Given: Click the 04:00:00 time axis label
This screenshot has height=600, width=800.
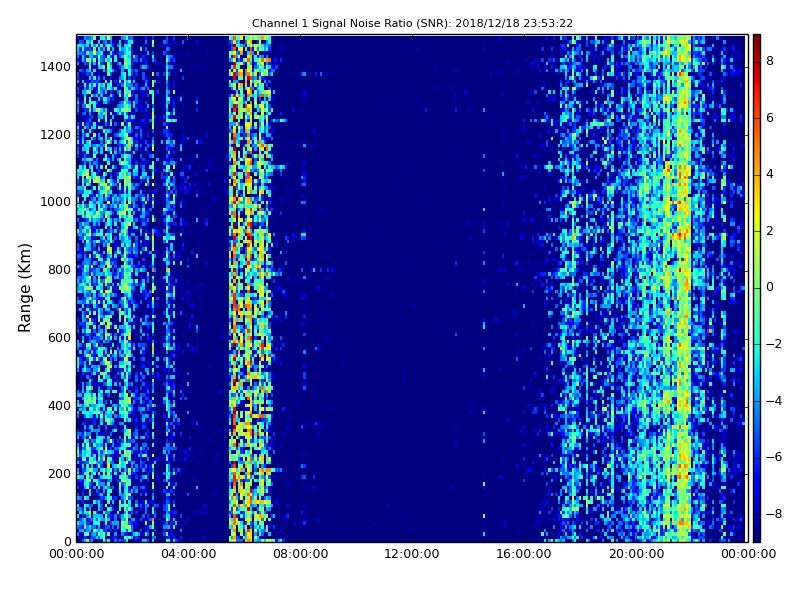Looking at the screenshot, I should pyautogui.click(x=188, y=554).
